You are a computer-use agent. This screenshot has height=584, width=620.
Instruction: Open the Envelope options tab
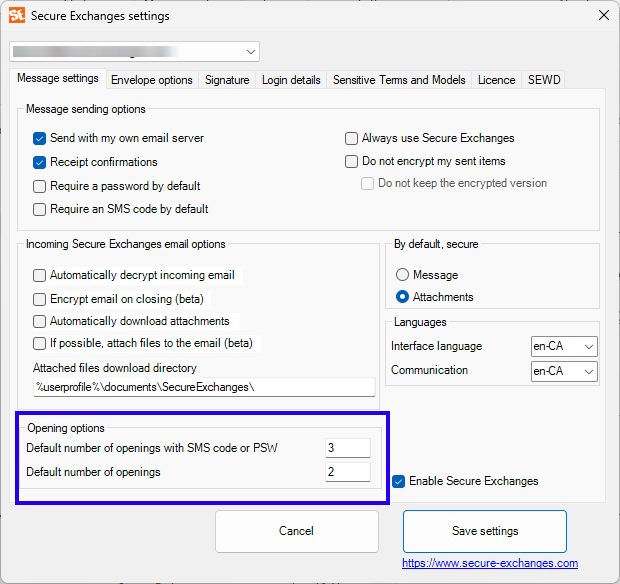point(152,80)
